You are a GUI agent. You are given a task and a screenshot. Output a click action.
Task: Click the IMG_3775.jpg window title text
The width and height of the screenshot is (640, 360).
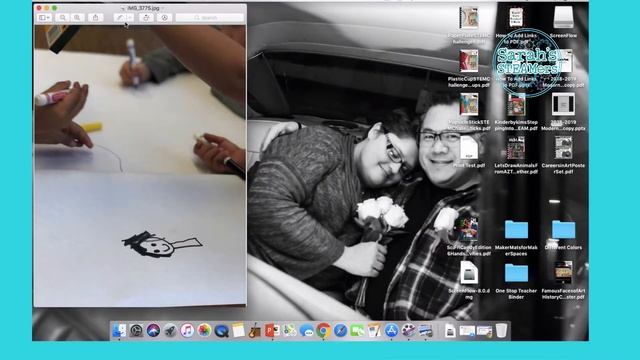[143, 8]
